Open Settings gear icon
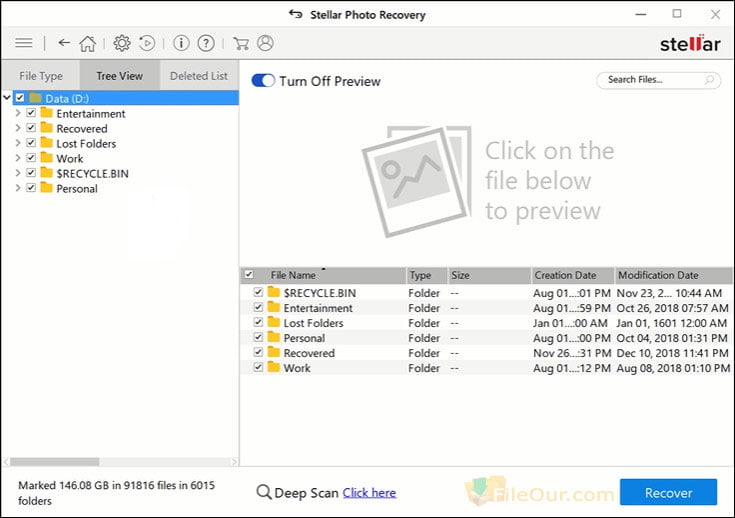This screenshot has width=735, height=518. pos(122,43)
